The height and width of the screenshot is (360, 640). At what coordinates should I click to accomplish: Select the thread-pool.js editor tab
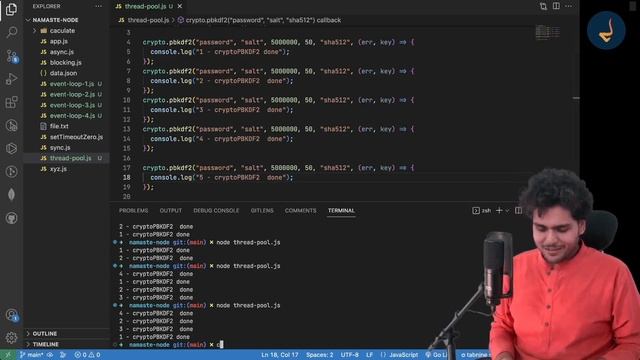click(145, 6)
